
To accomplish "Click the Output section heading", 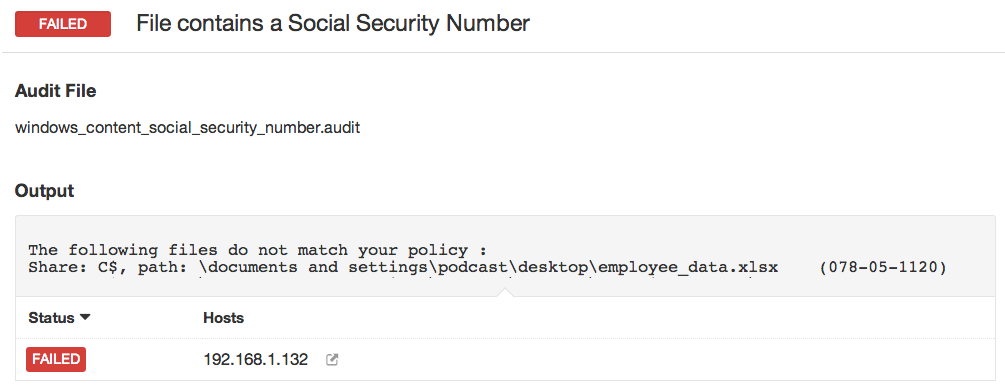I will pos(44,190).
